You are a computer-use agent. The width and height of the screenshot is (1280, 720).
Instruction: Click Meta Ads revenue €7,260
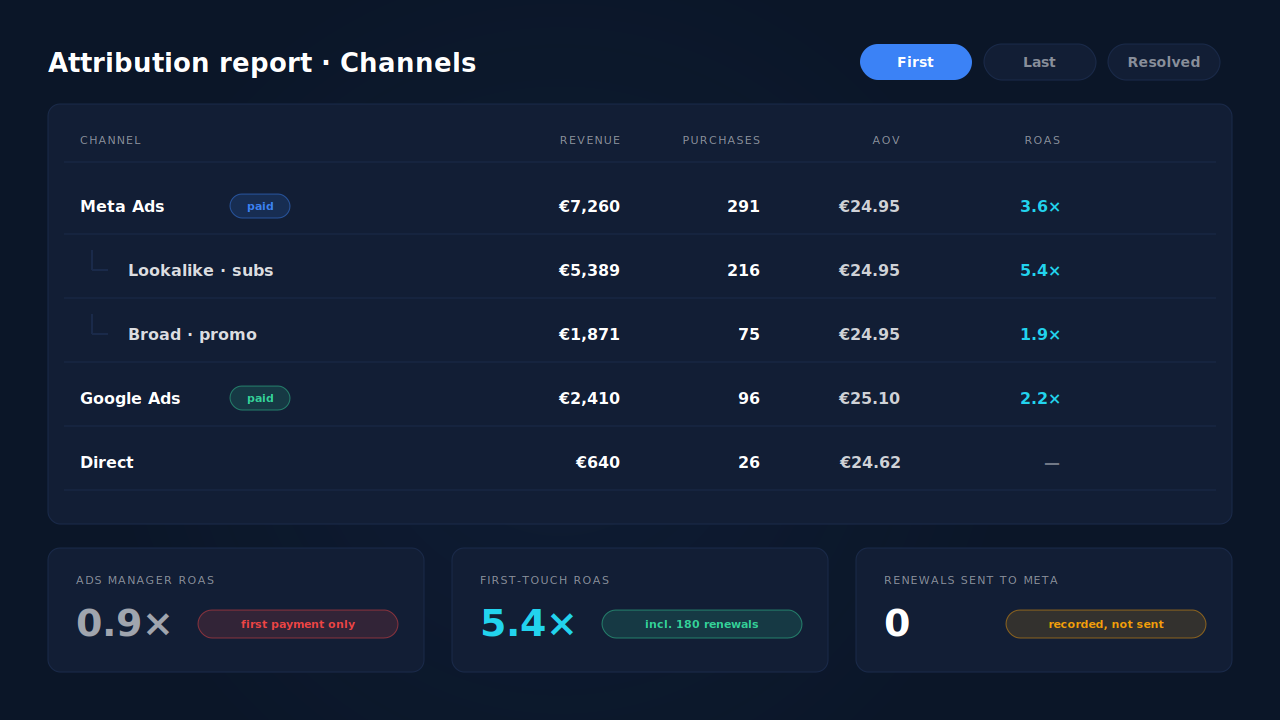(x=589, y=206)
